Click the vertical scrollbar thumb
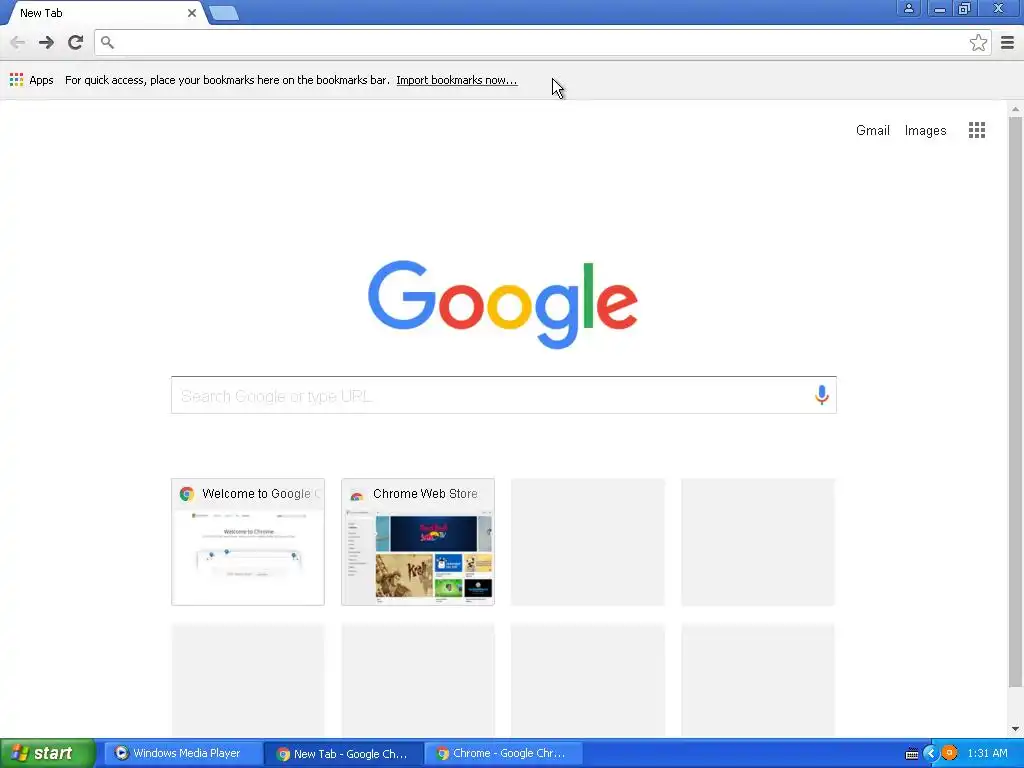The height and width of the screenshot is (768, 1024). point(1015,402)
